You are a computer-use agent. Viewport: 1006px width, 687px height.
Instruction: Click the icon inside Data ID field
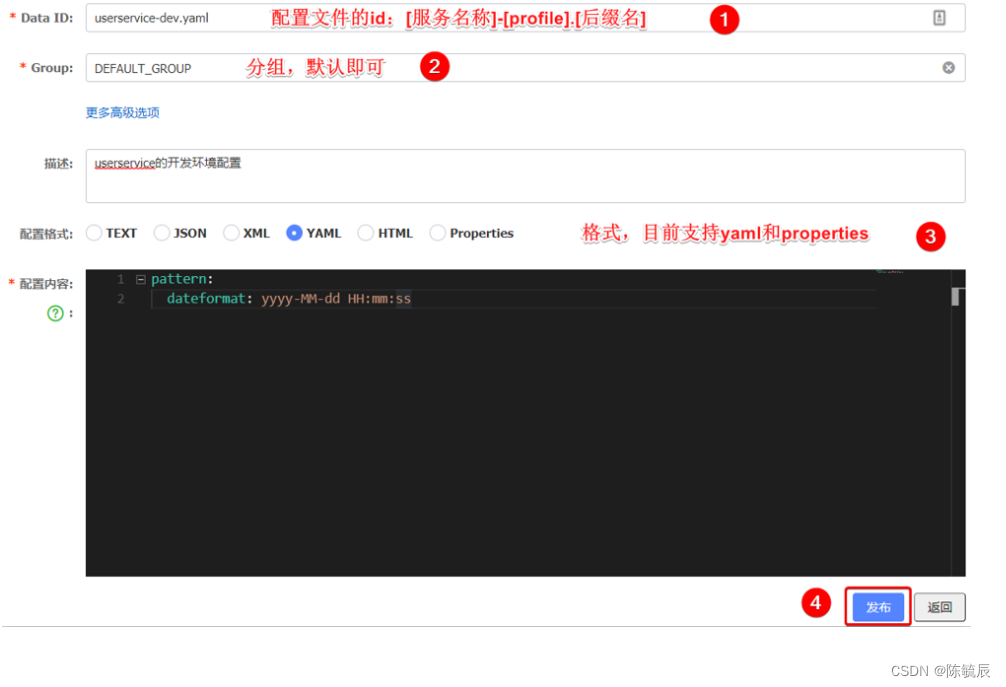click(939, 18)
